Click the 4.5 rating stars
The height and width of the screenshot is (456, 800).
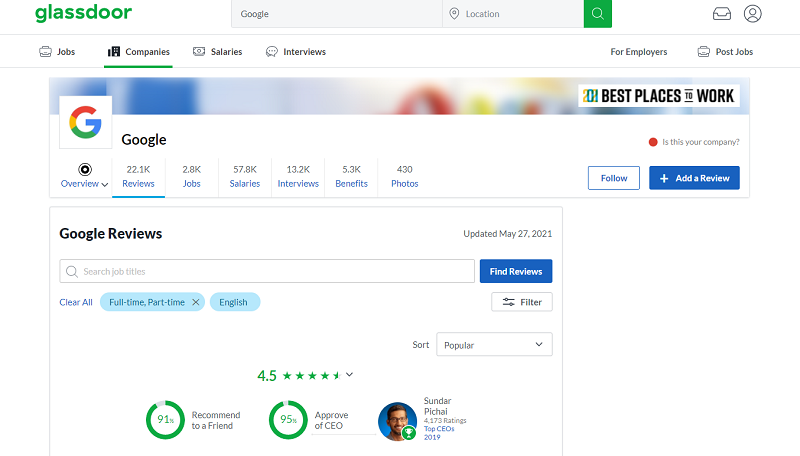click(311, 376)
